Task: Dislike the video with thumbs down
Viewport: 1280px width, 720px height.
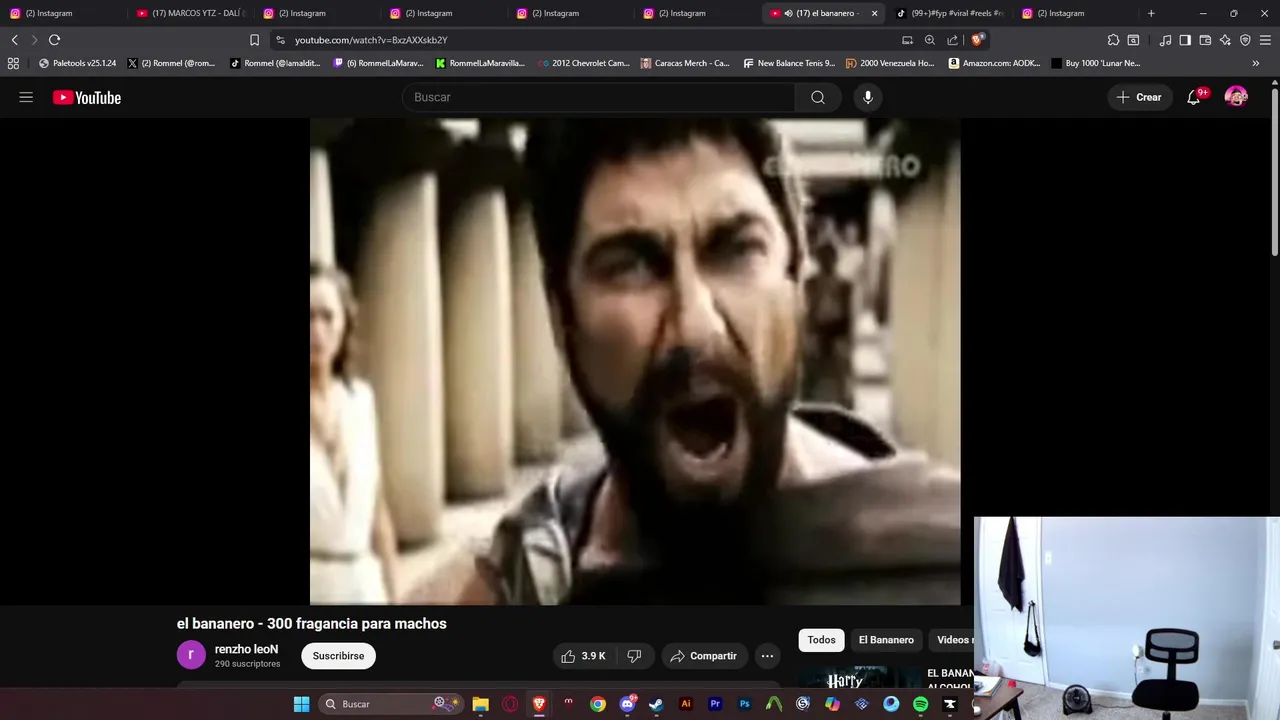Action: (634, 656)
